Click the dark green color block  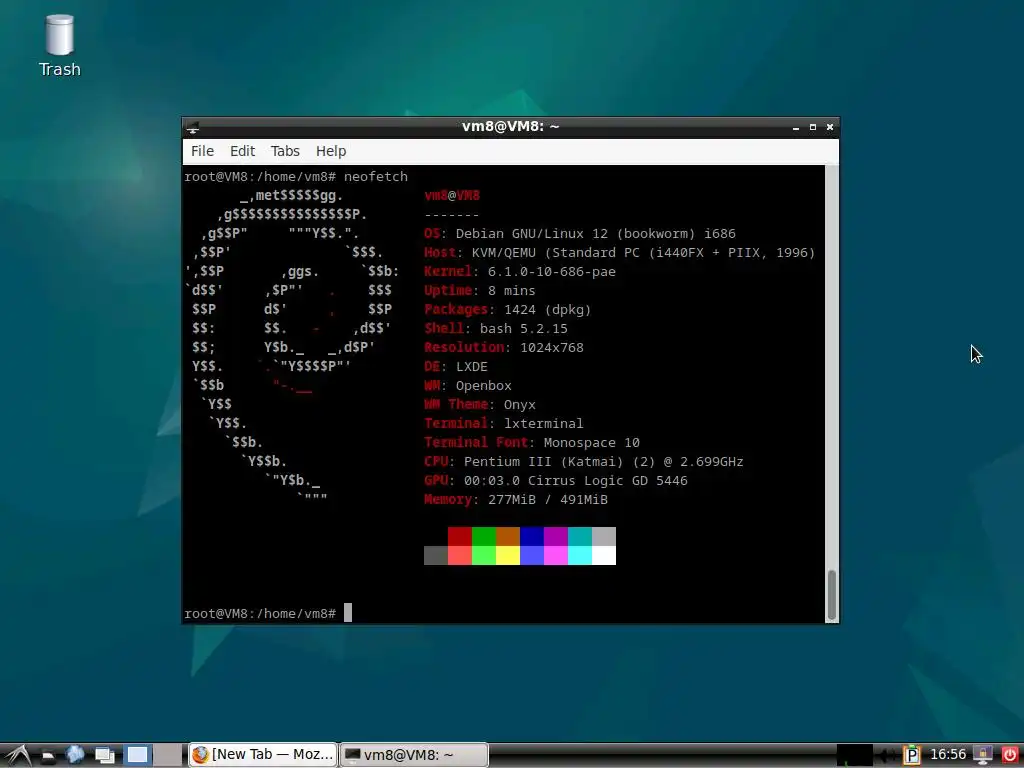(484, 536)
